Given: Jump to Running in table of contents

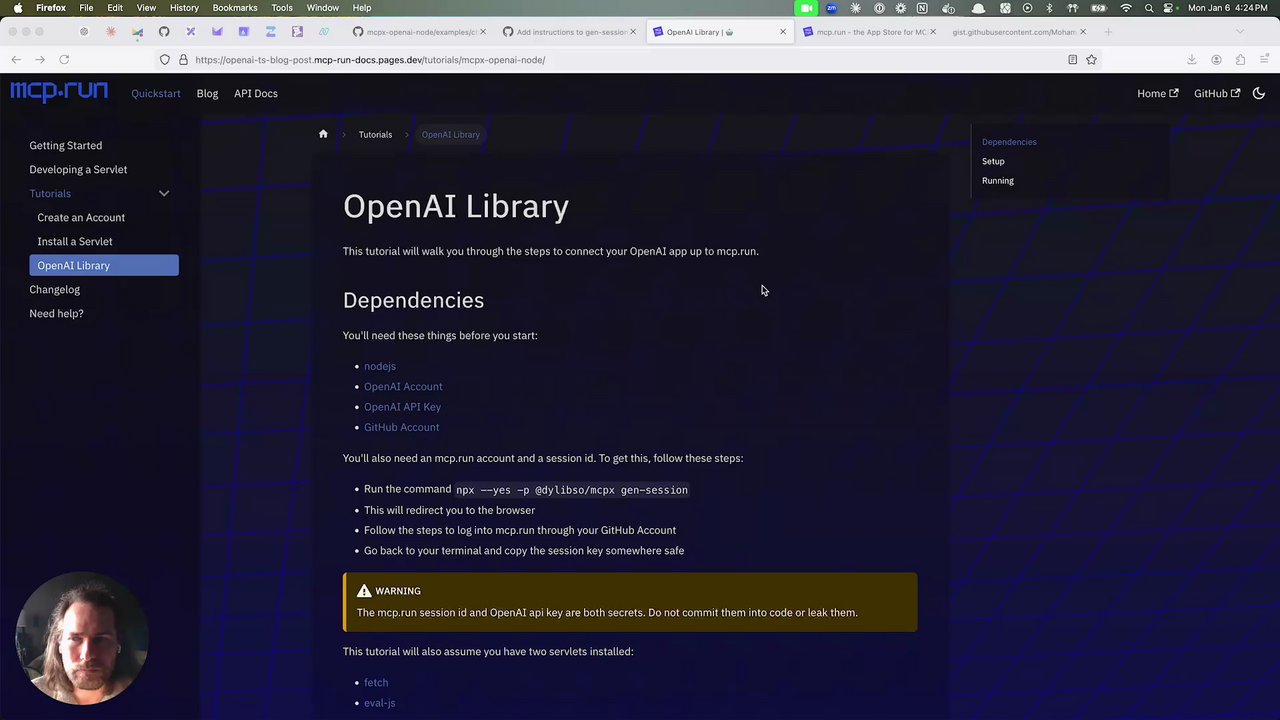Looking at the screenshot, I should click(x=998, y=181).
